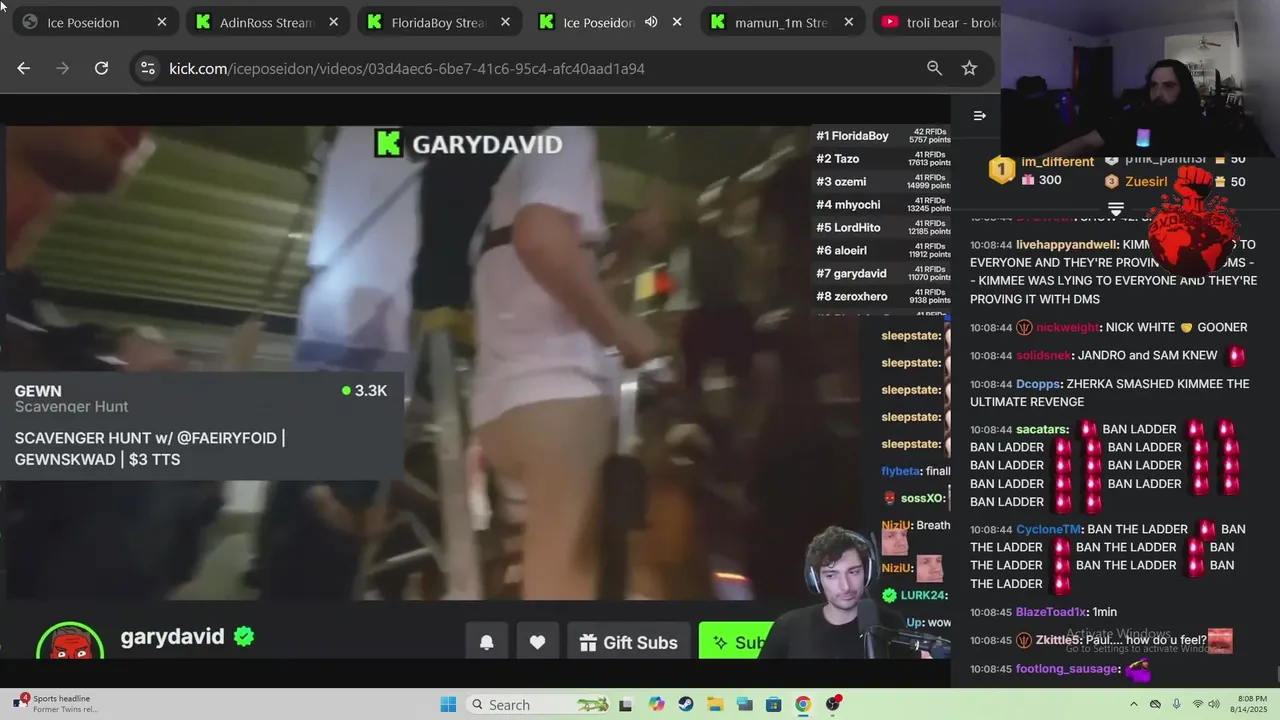The image size is (1280, 720).
Task: Open the garydavid channel name link
Action: (x=172, y=637)
